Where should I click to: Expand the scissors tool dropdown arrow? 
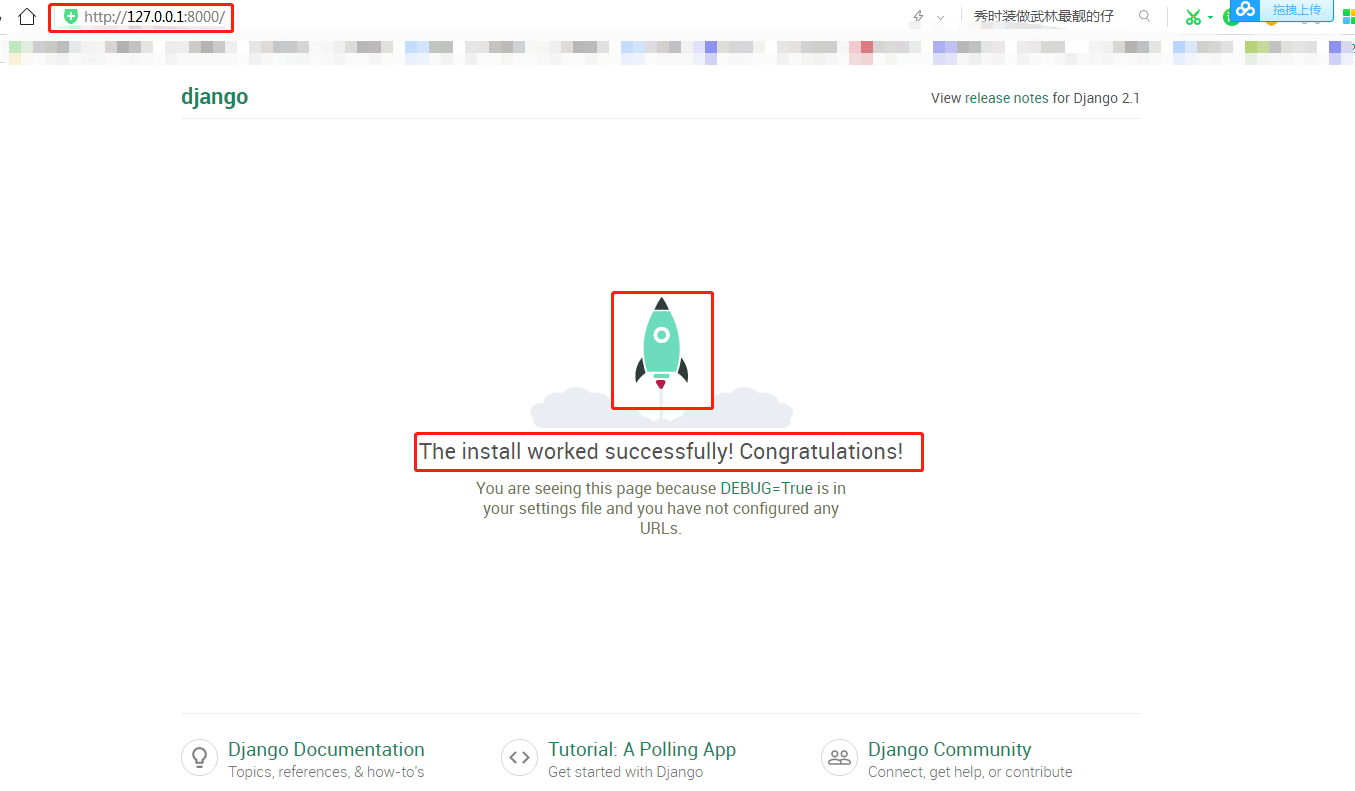tap(1210, 18)
